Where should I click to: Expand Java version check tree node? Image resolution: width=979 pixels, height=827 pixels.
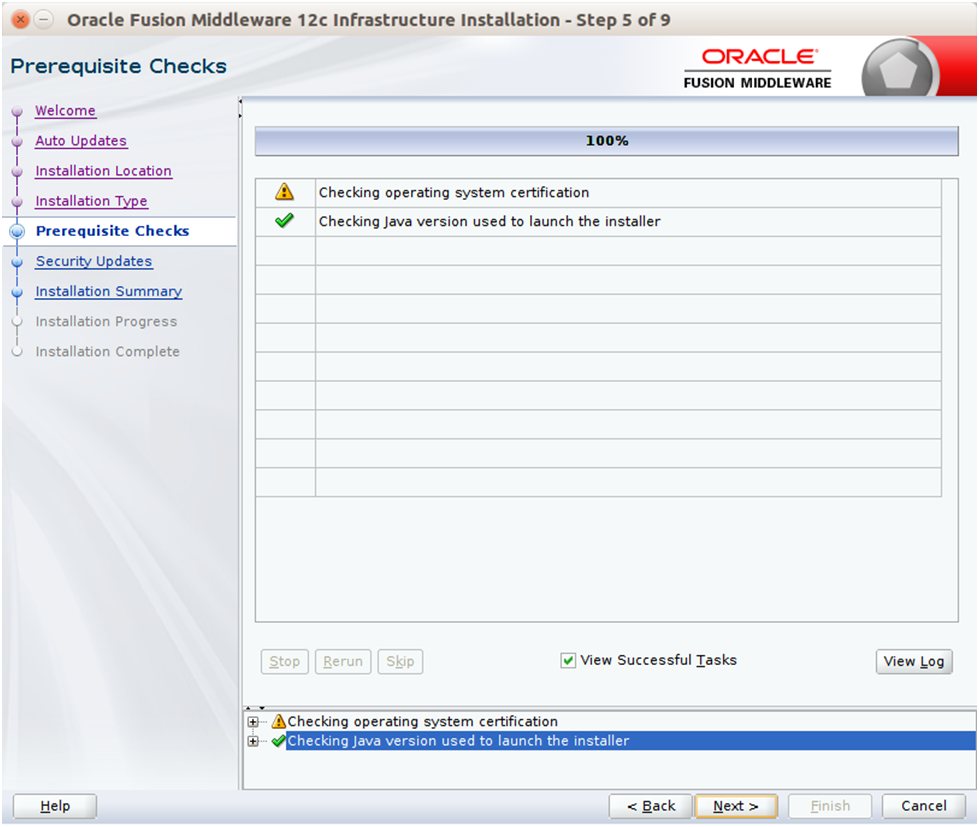[x=253, y=741]
